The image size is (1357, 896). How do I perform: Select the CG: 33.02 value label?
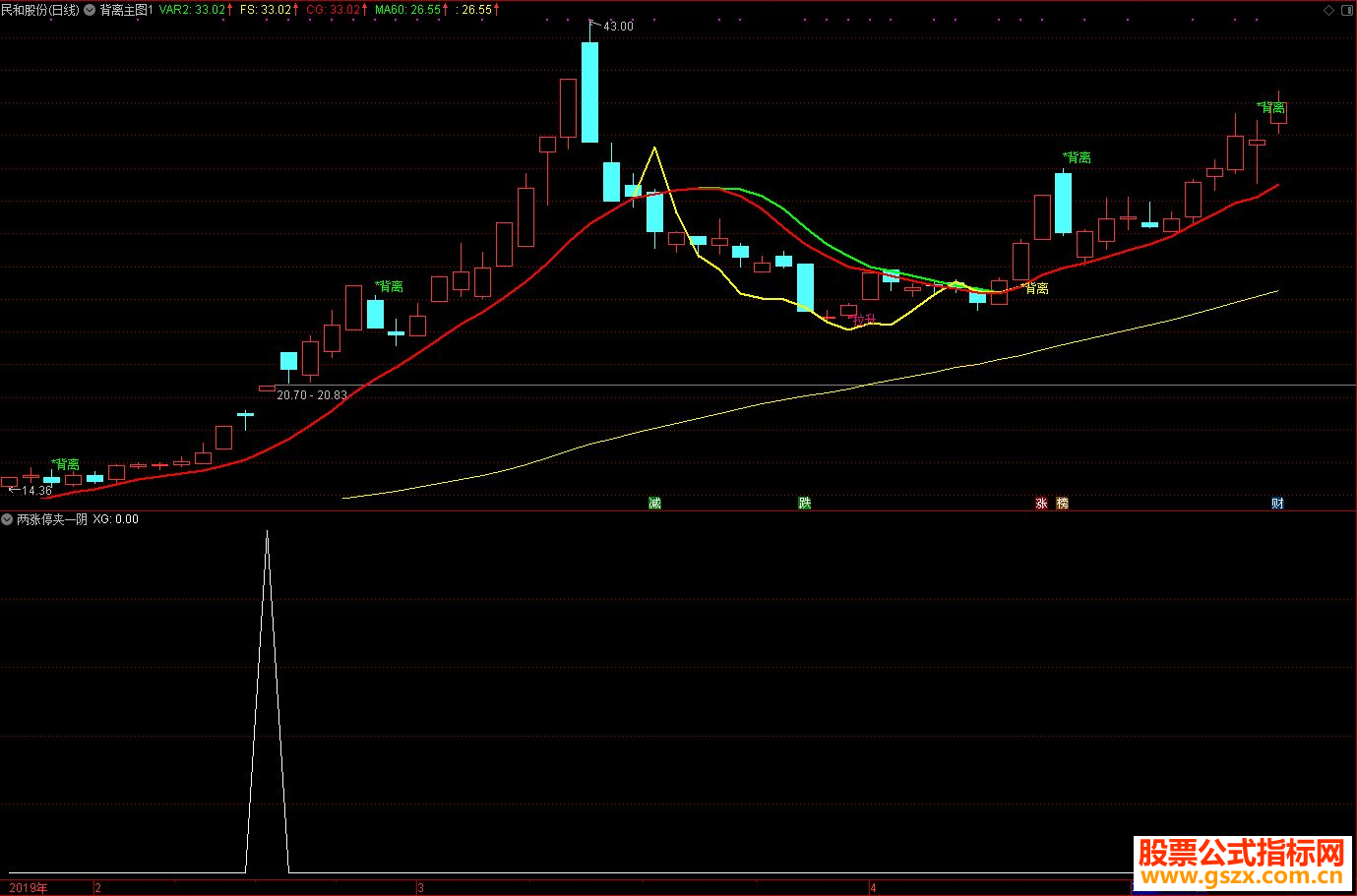(334, 10)
